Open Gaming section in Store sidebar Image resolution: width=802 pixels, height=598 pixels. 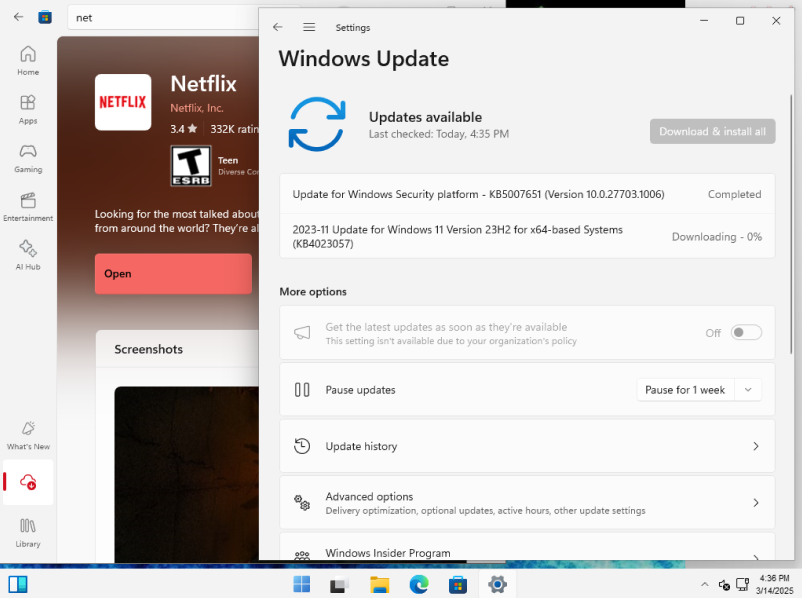(28, 158)
